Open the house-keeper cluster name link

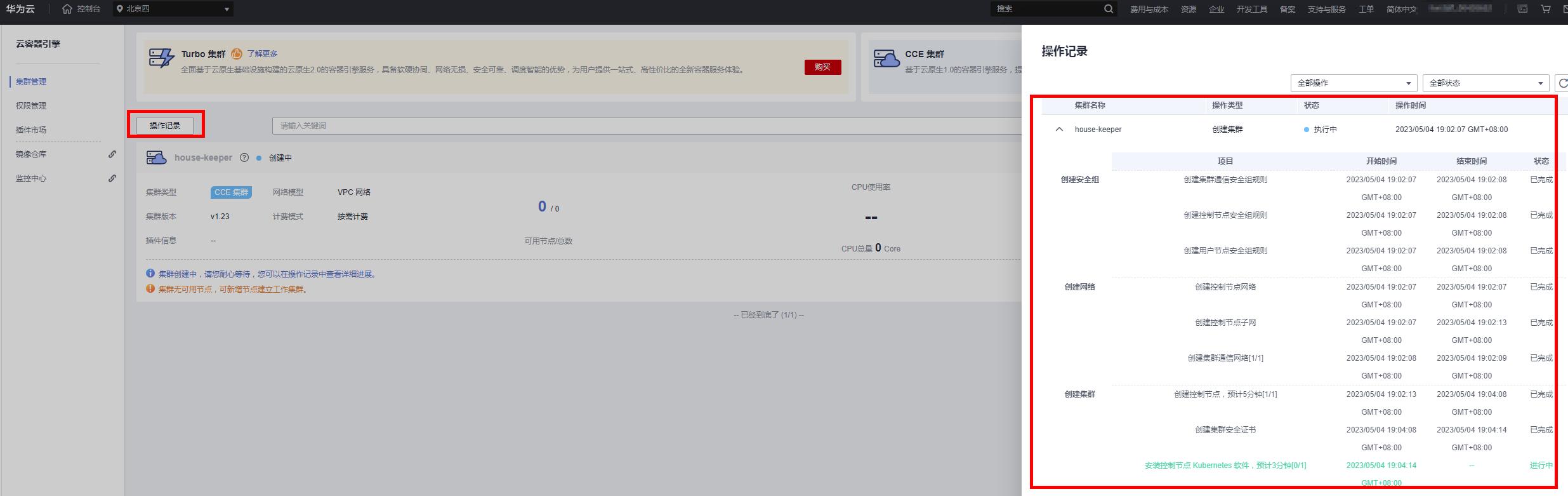tap(204, 158)
